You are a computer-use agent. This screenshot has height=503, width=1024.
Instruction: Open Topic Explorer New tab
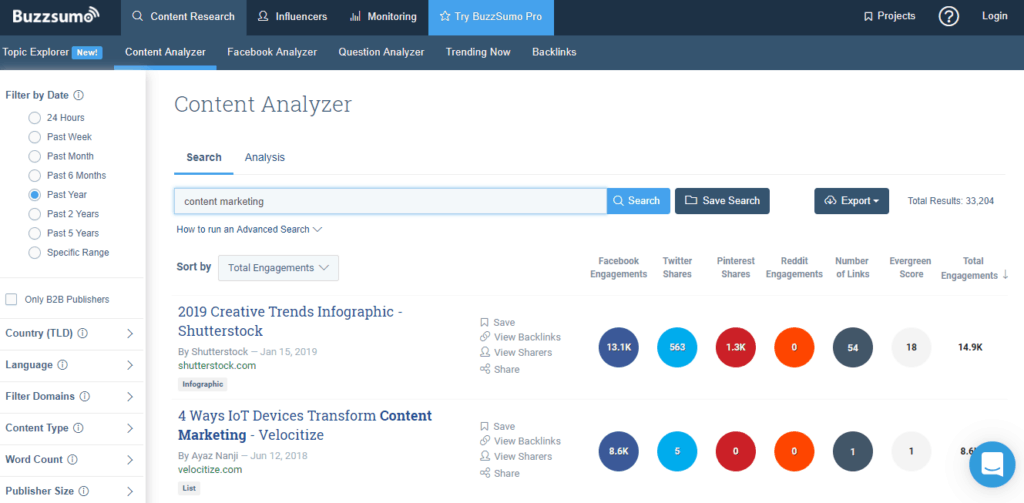pos(52,52)
